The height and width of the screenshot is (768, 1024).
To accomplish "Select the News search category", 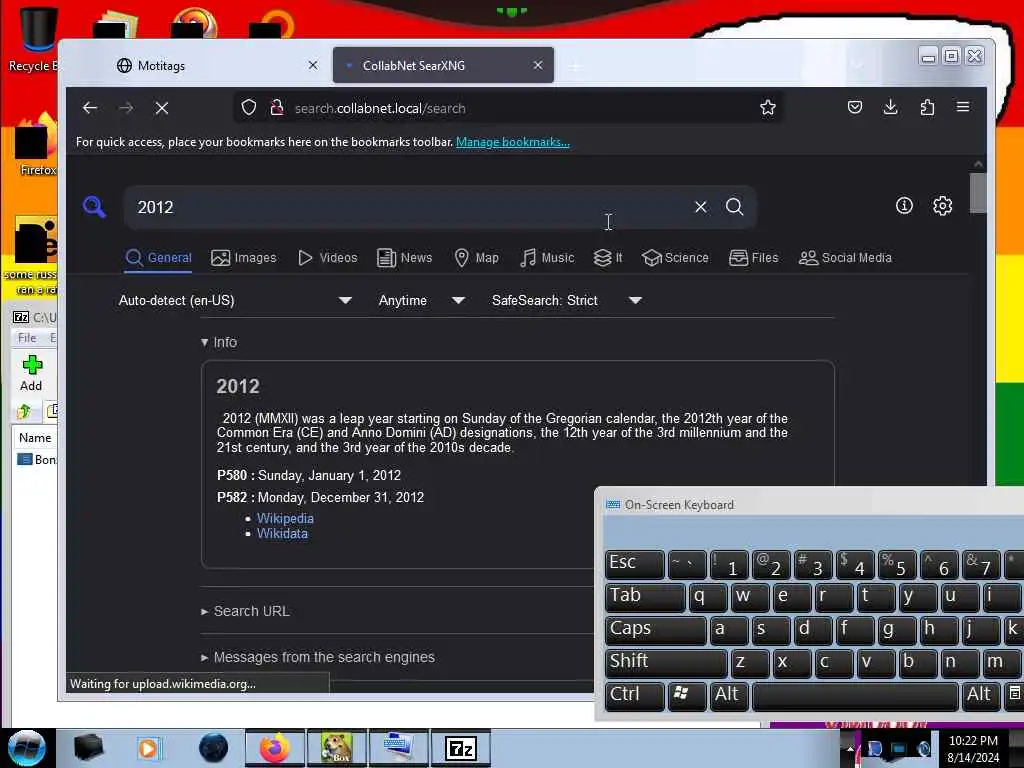I will tap(405, 258).
